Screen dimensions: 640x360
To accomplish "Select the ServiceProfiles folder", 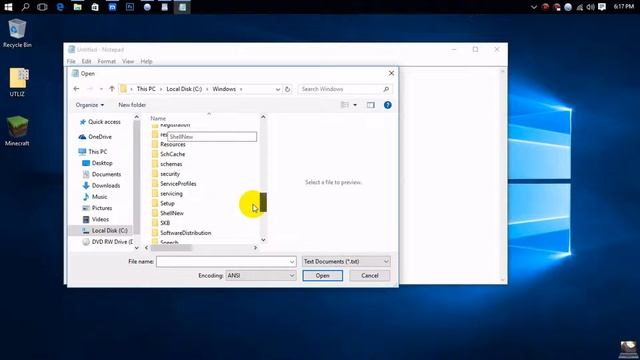I will 174,184.
